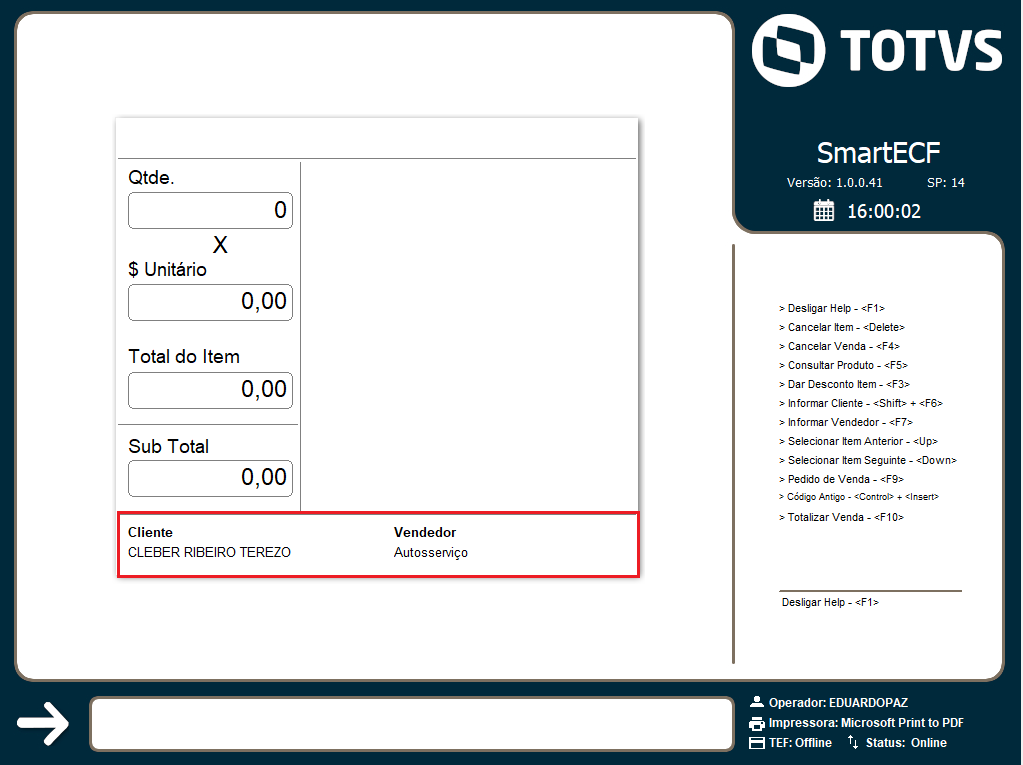Choose Selecionar Item Seguinte - <Down>

[x=868, y=460]
